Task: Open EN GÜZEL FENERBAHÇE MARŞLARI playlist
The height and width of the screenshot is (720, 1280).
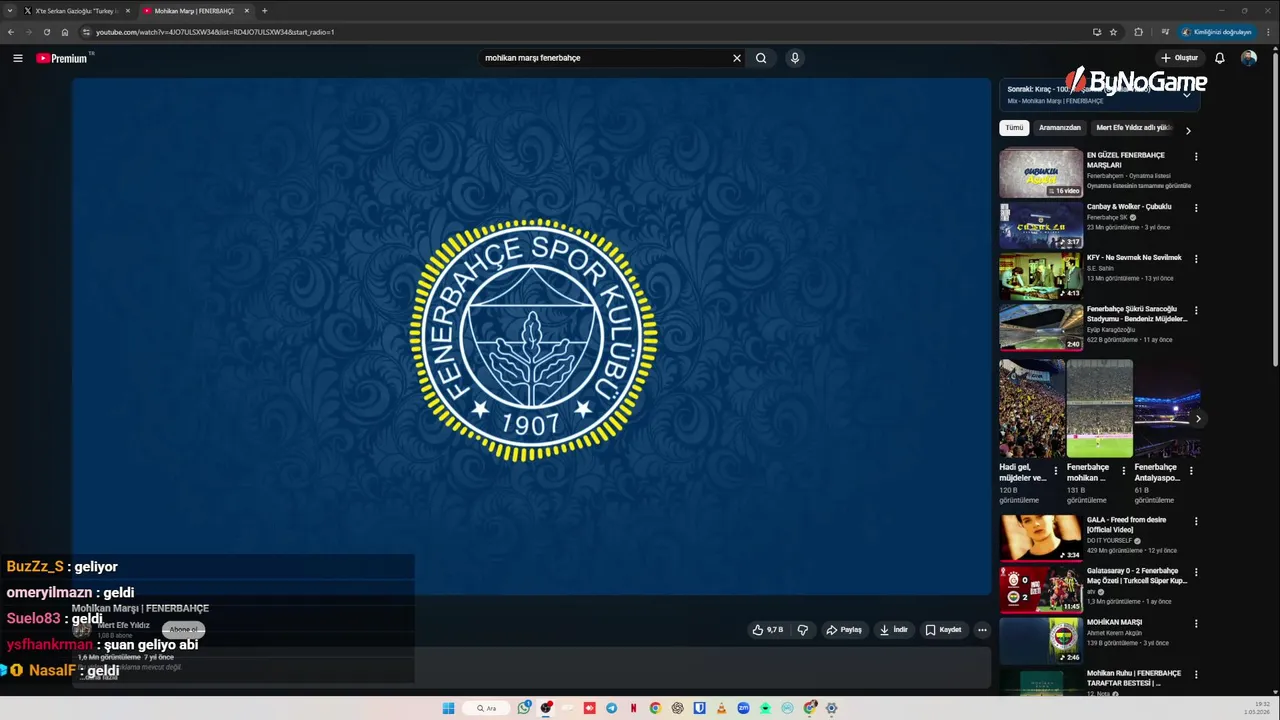Action: coord(1041,173)
